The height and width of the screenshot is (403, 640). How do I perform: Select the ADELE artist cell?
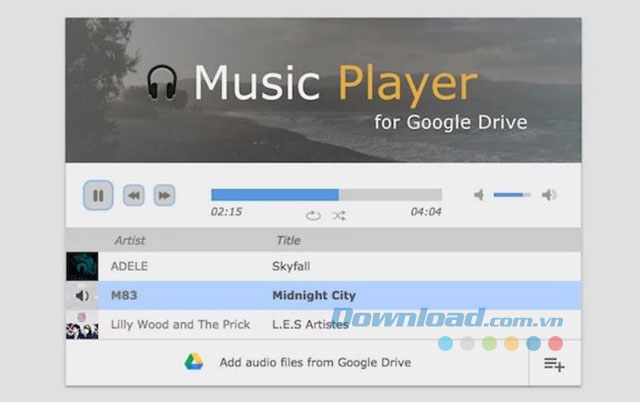pos(129,266)
